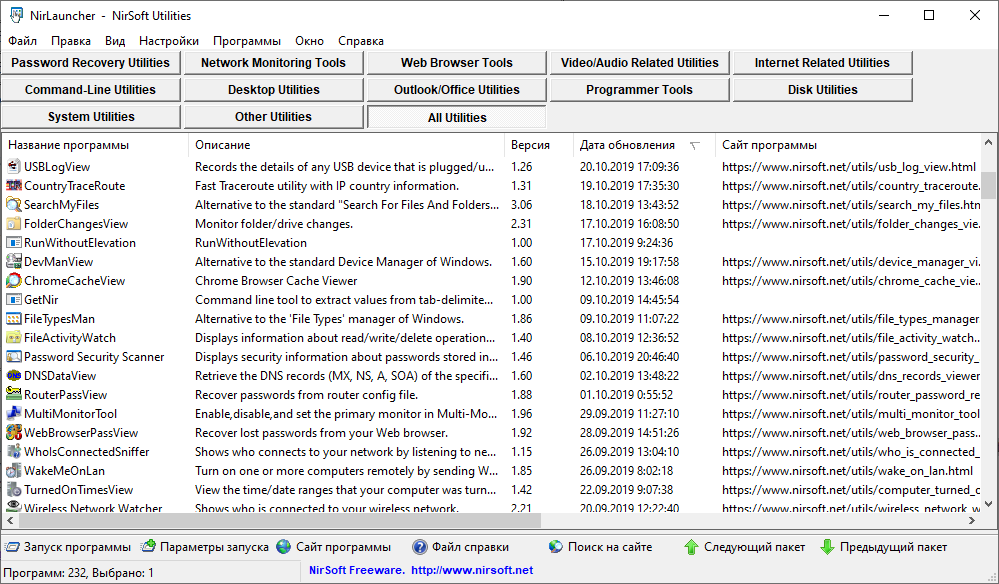Sort by Версия column header
This screenshot has height=584, width=999.
pos(539,145)
